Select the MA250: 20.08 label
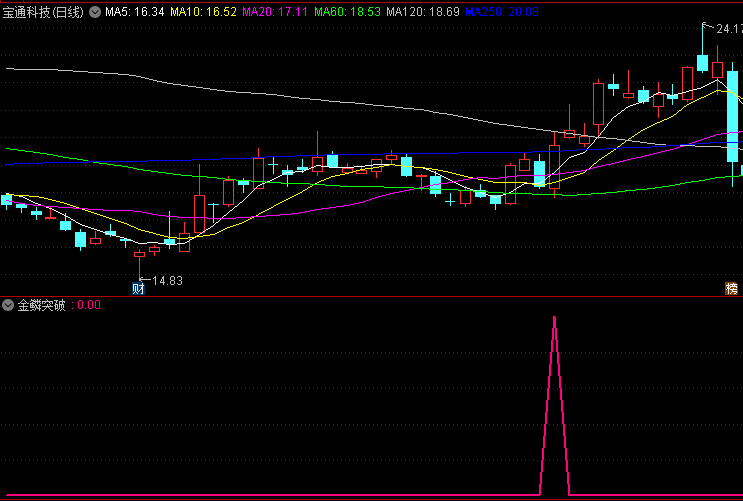The width and height of the screenshot is (743, 501). pos(502,12)
